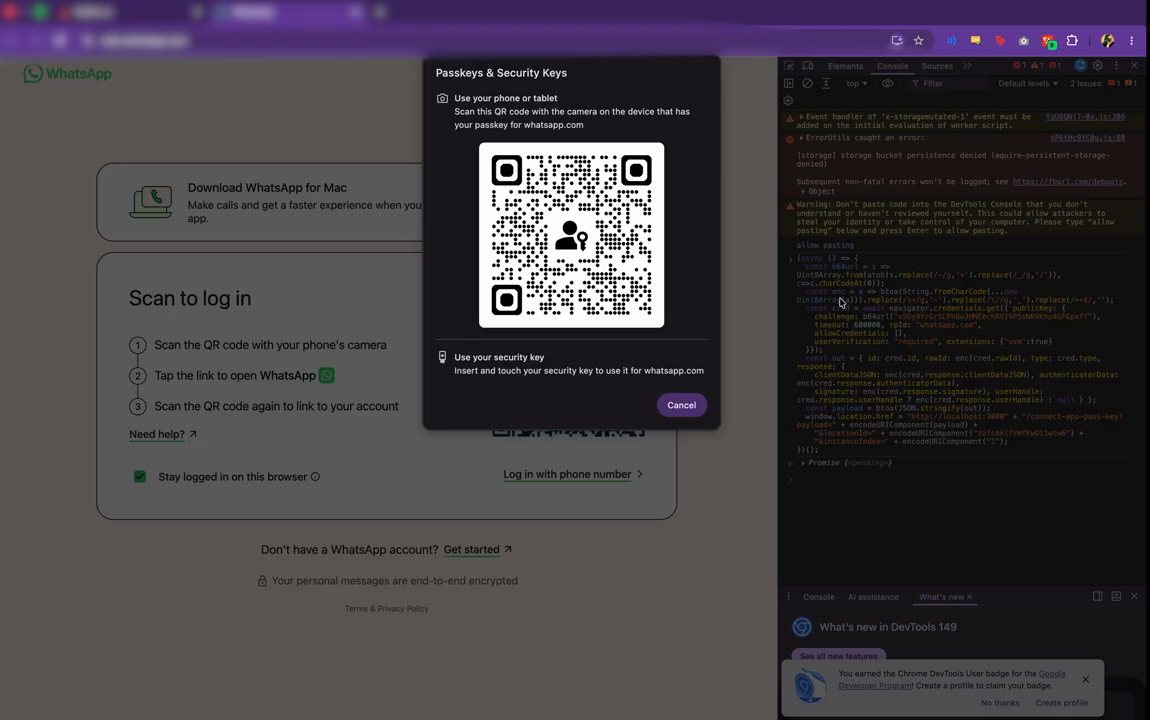Expand the x-storagemutated-1 warning message

(802, 117)
